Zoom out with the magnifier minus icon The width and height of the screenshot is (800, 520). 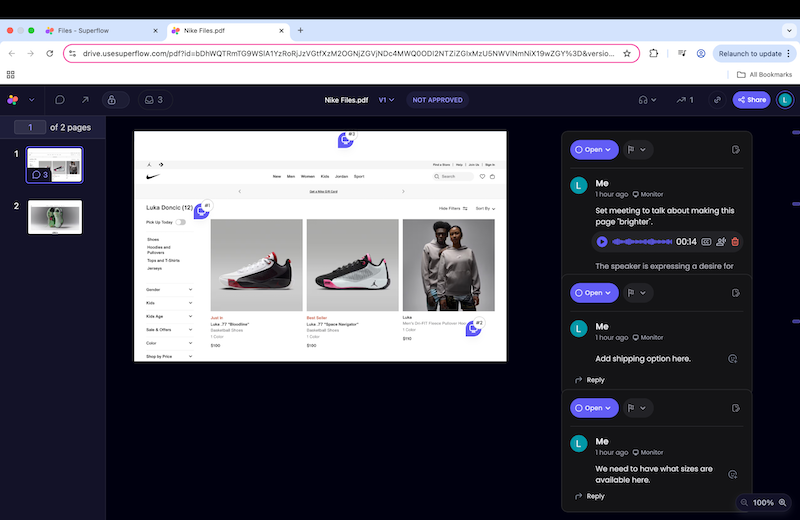pos(744,503)
